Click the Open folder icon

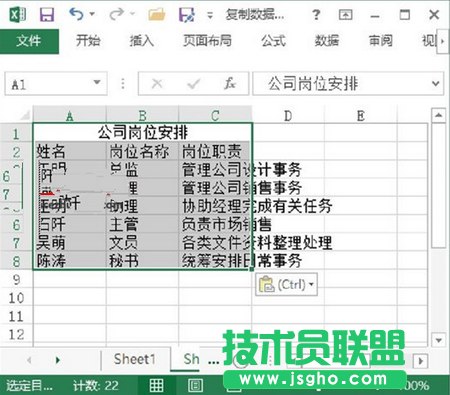[157, 15]
